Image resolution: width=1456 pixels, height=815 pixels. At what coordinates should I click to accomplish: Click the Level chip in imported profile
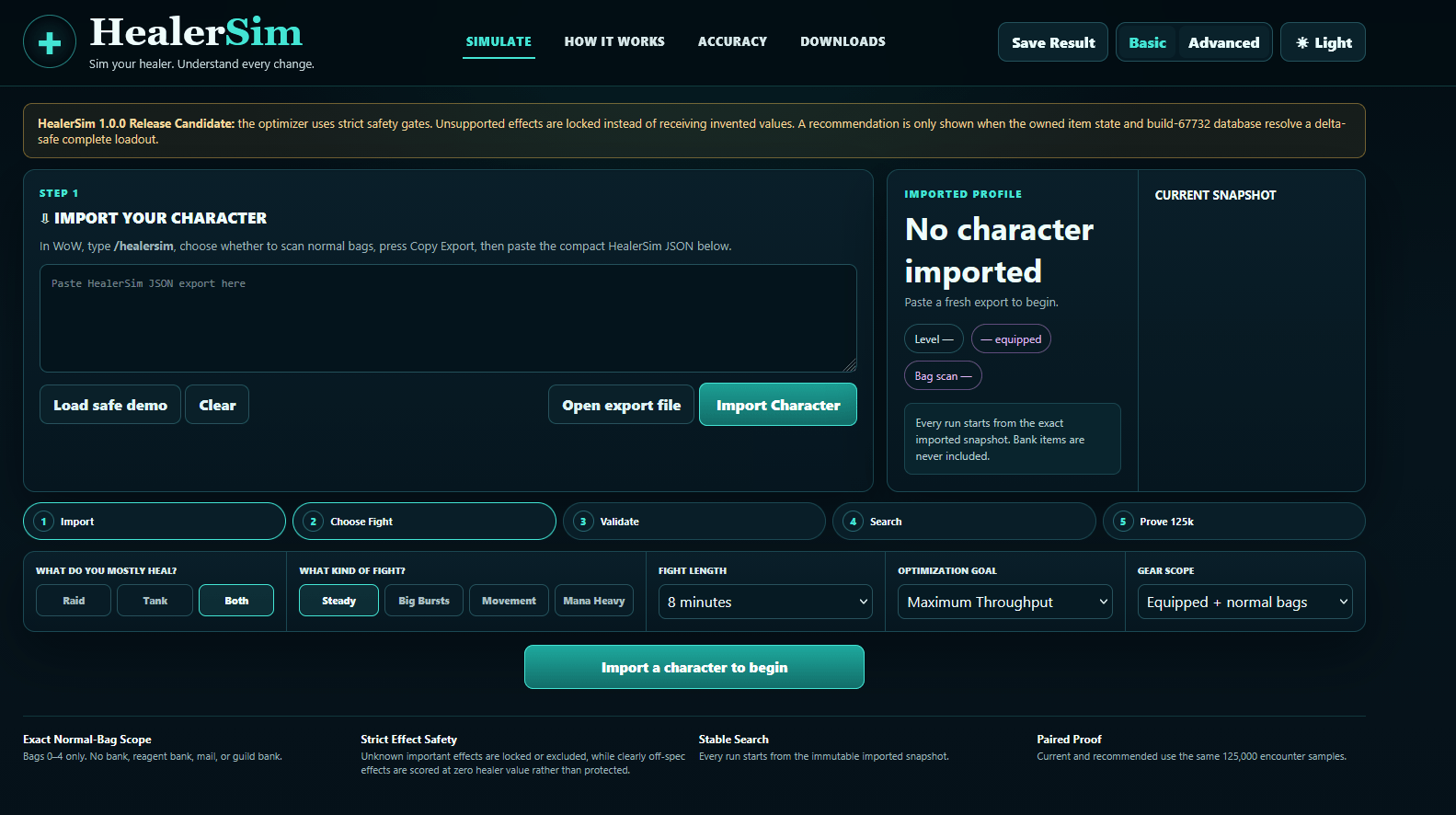934,339
